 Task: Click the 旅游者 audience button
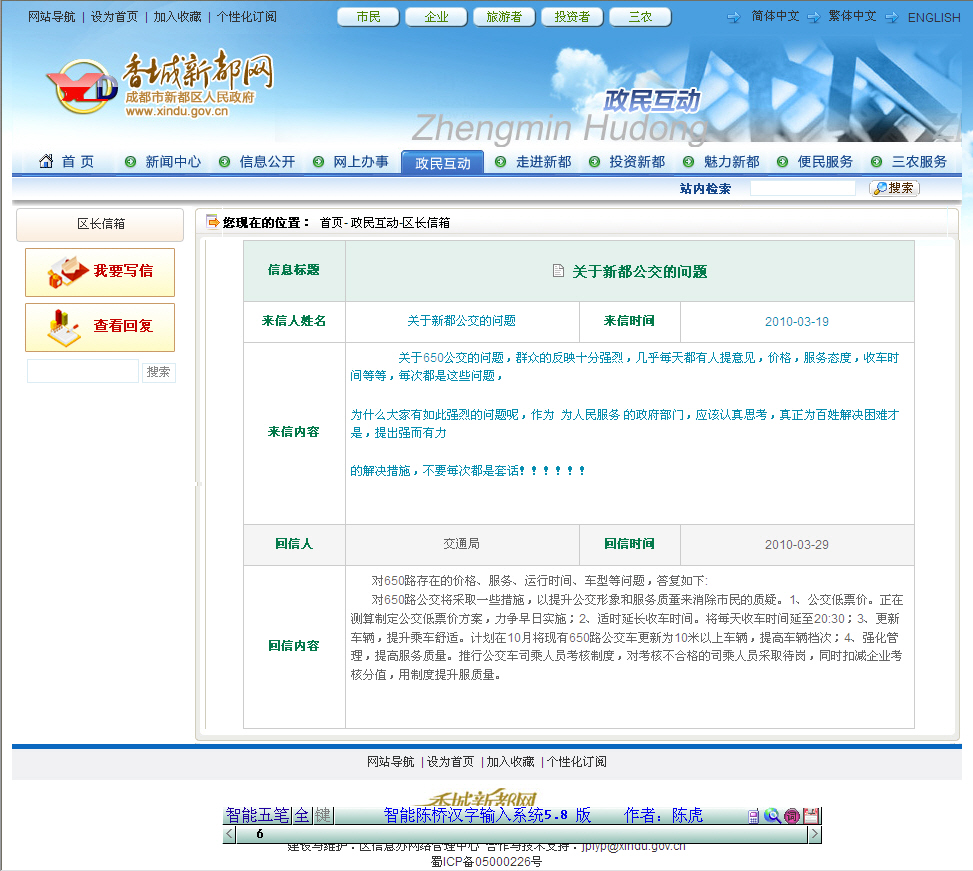(504, 17)
